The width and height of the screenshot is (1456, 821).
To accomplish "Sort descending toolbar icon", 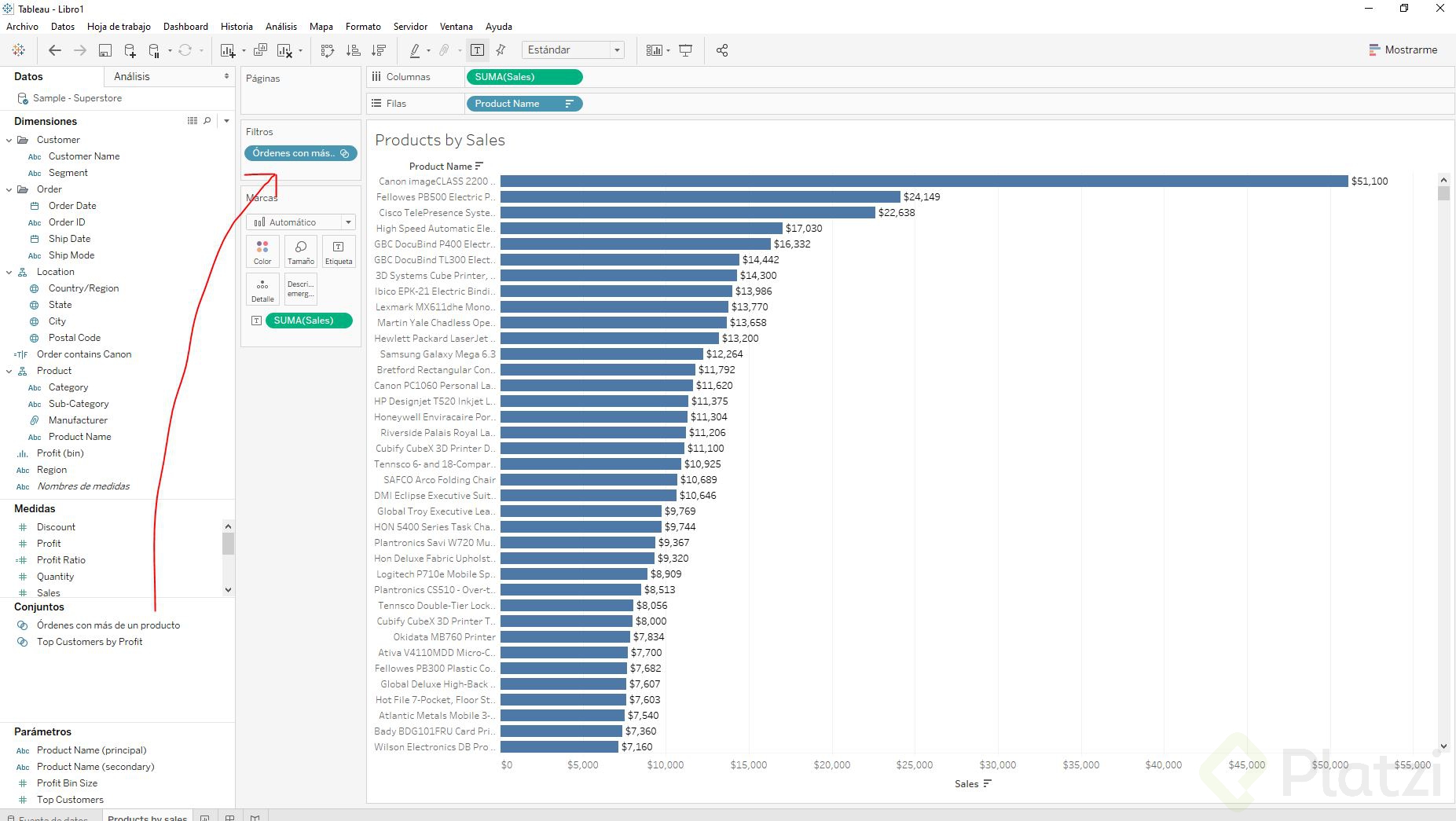I will [379, 50].
